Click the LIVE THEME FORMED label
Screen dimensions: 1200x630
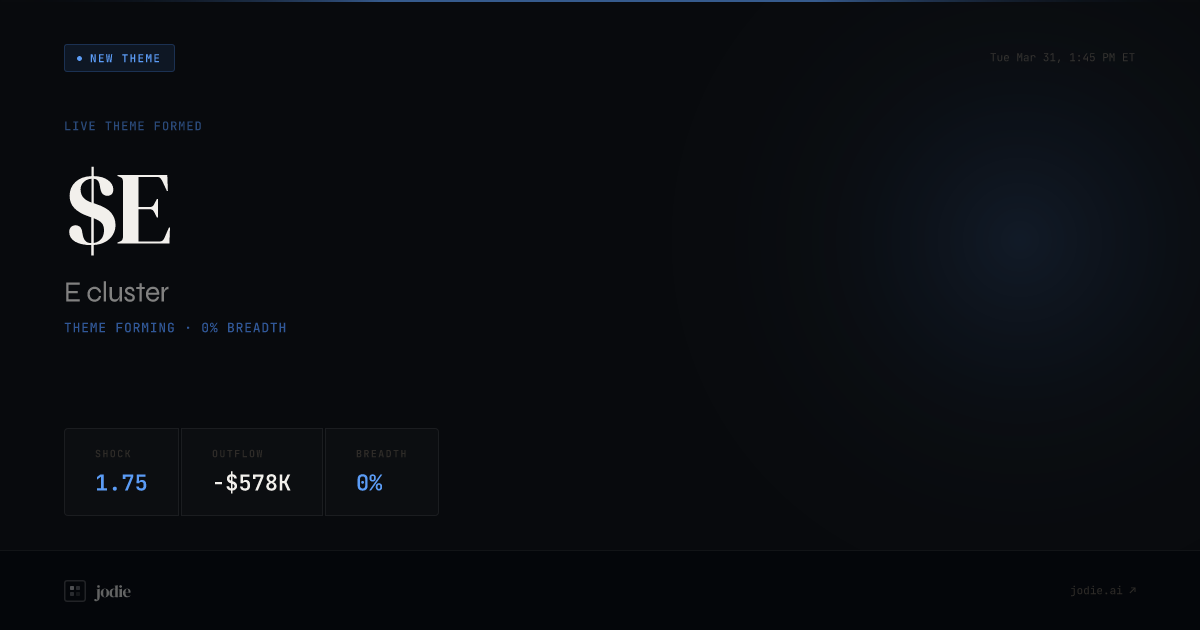coord(133,126)
